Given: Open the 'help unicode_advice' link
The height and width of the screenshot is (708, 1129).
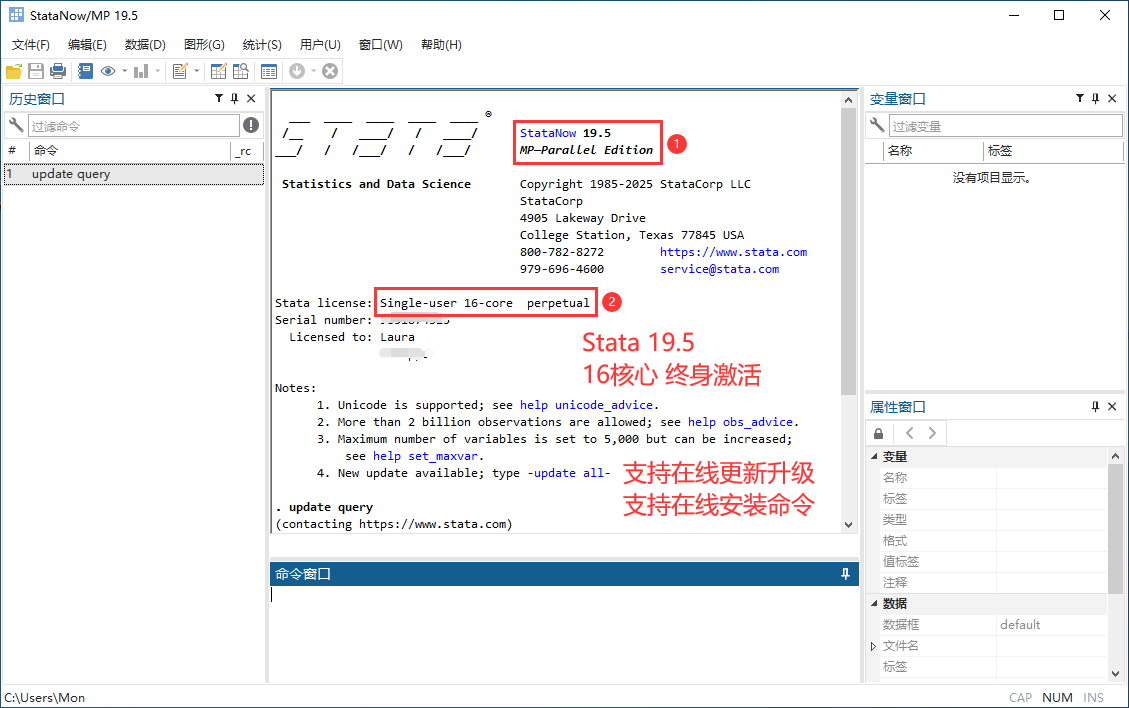Looking at the screenshot, I should pos(586,405).
